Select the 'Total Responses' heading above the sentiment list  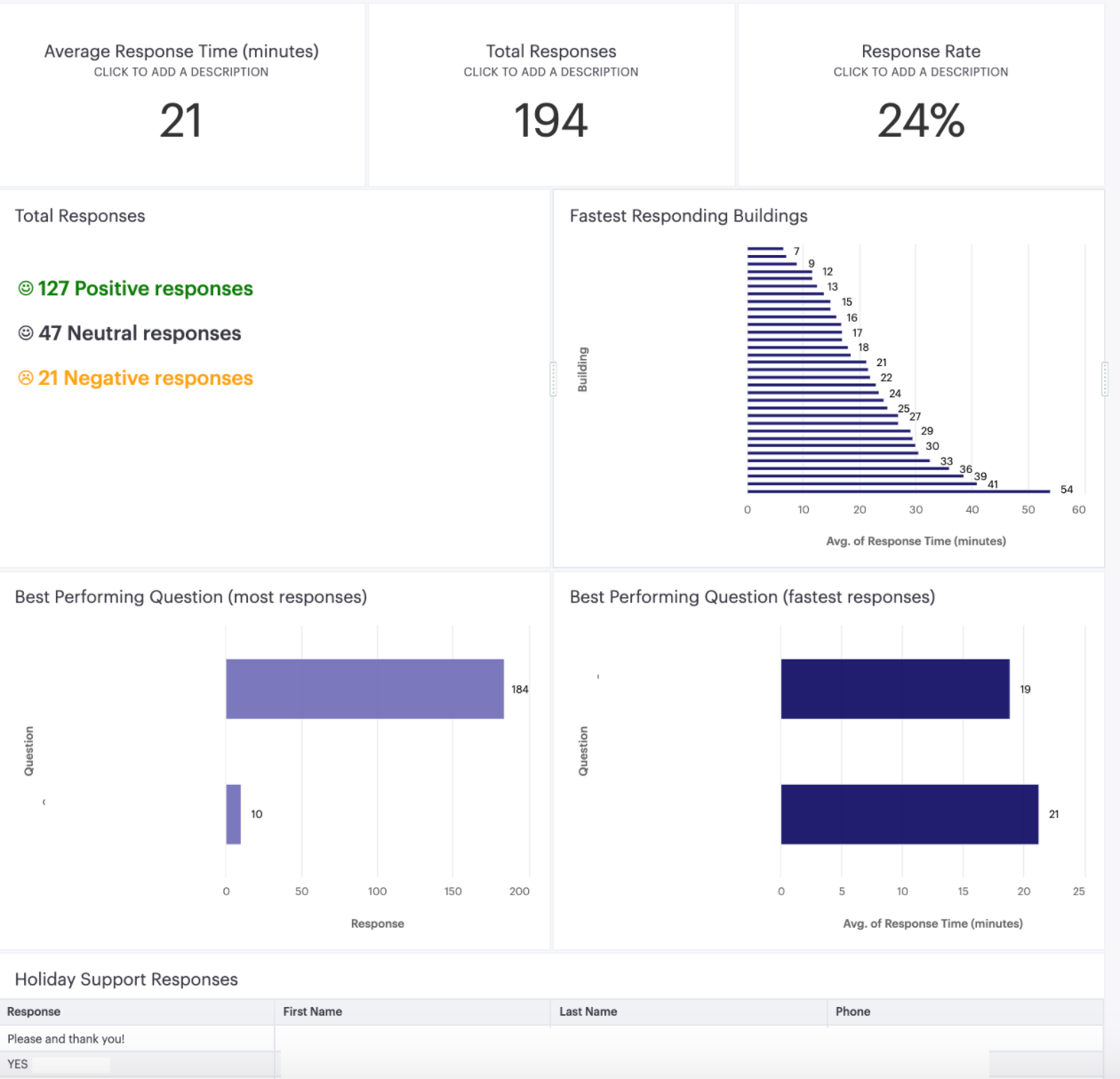pyautogui.click(x=80, y=216)
